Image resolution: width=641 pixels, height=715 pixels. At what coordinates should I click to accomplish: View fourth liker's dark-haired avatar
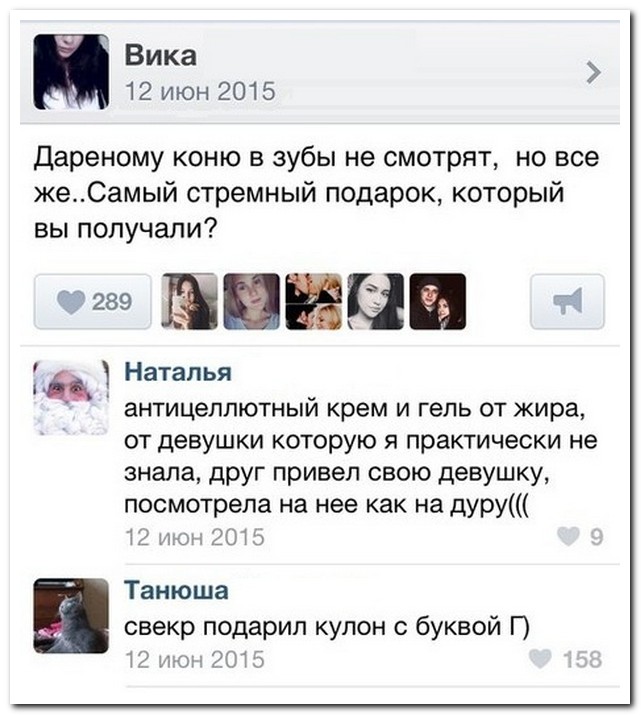(x=376, y=301)
